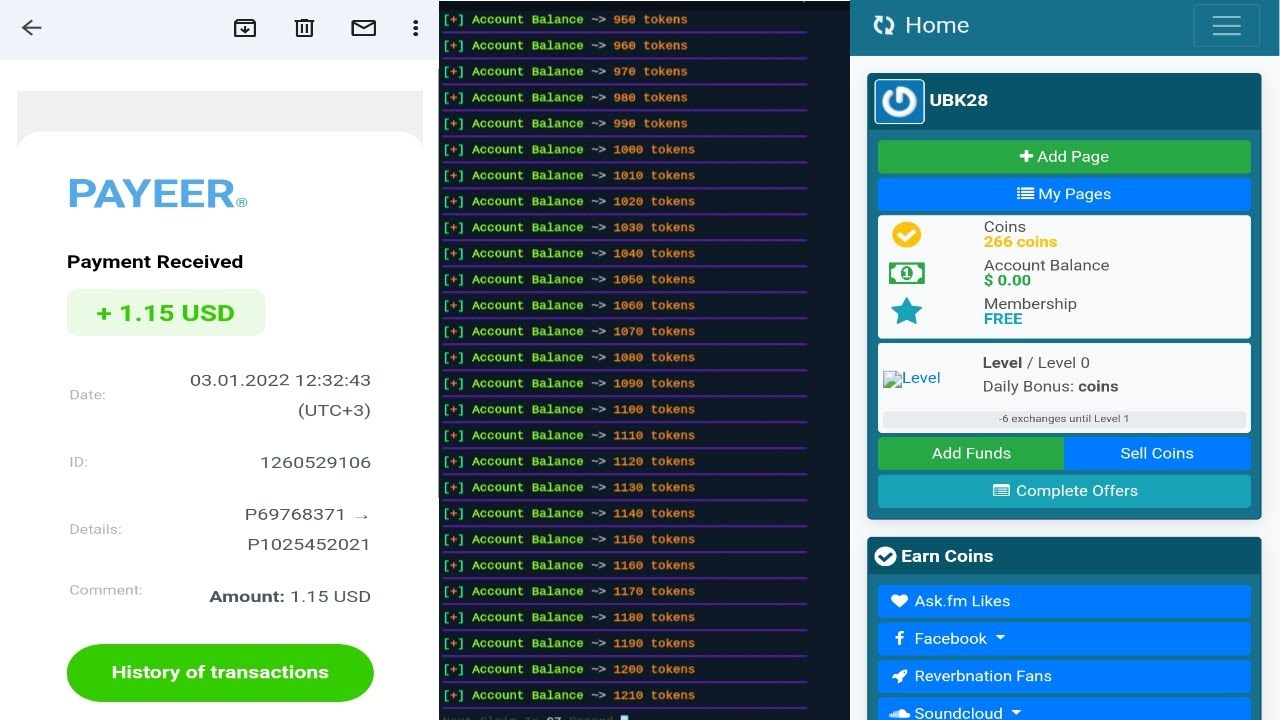Click the broken Level image link
The image size is (1280, 720).
[912, 378]
